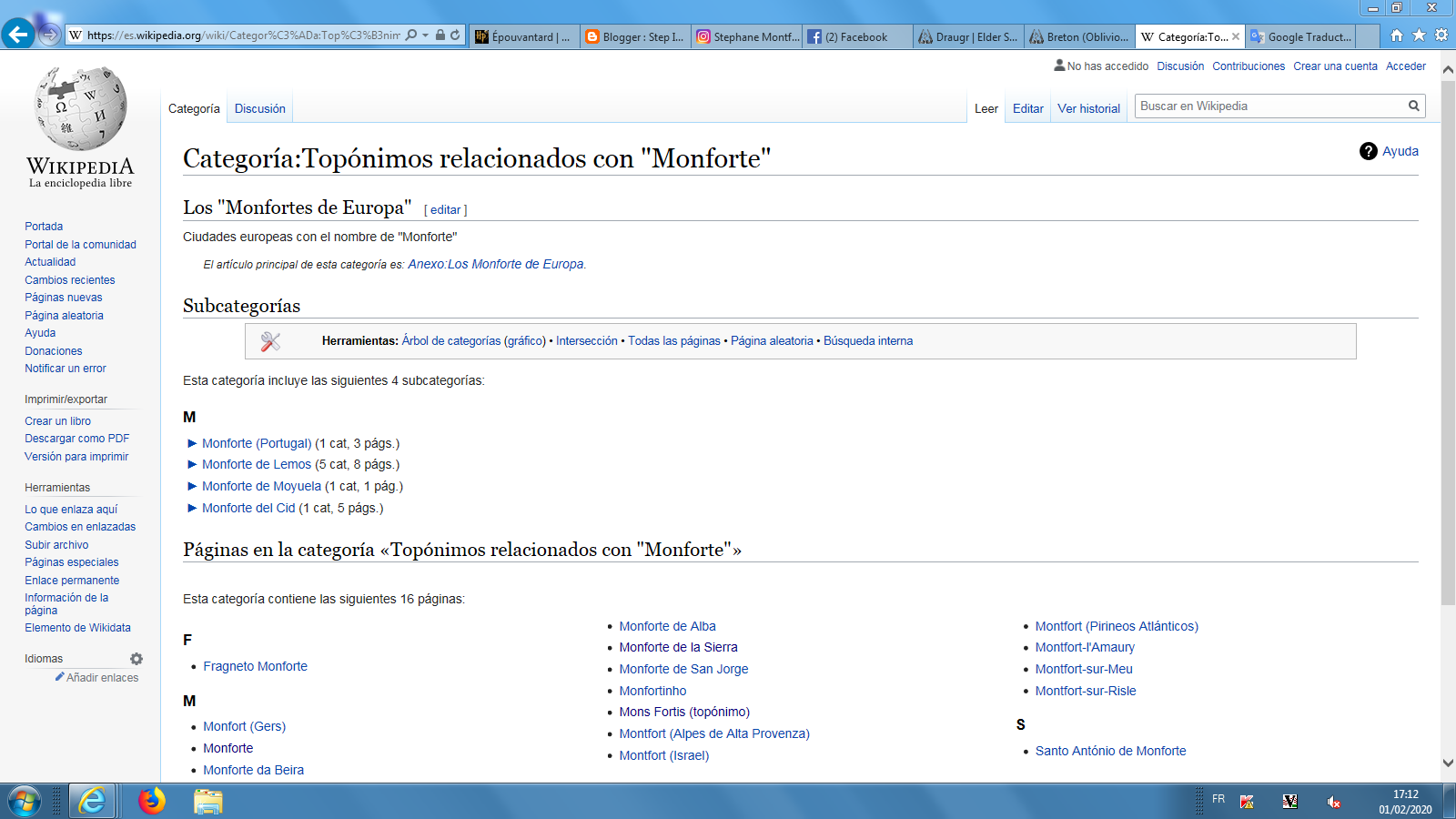Click the browser forward arrow button
The image size is (1456, 819).
(50, 35)
